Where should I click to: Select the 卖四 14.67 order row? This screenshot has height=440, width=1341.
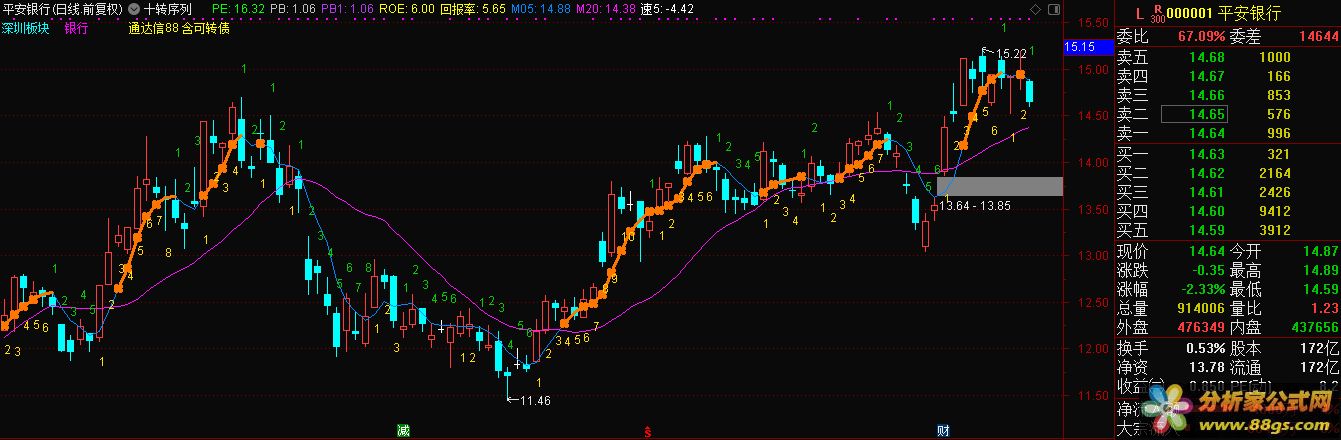tap(1227, 76)
